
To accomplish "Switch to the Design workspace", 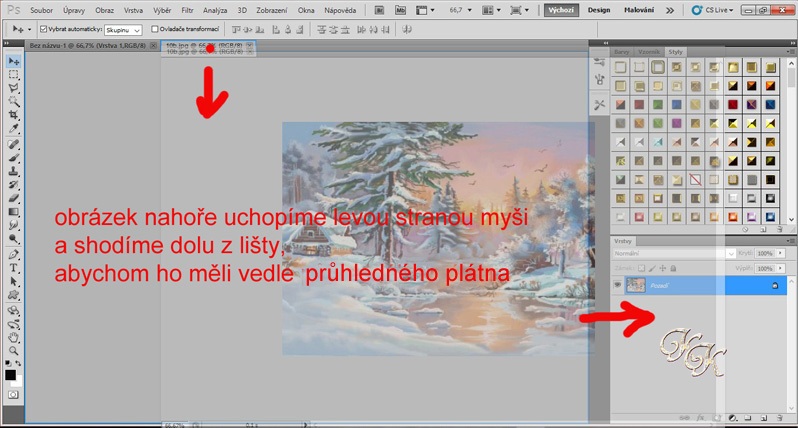I will click(x=598, y=10).
